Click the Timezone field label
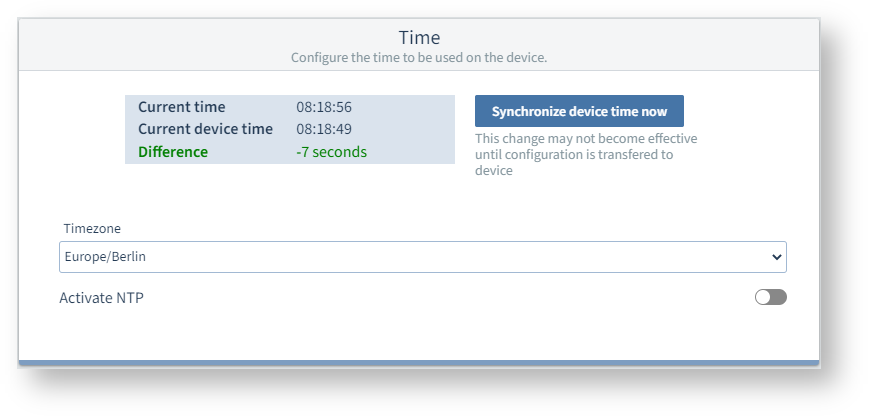Image resolution: width=869 pixels, height=417 pixels. [92, 228]
